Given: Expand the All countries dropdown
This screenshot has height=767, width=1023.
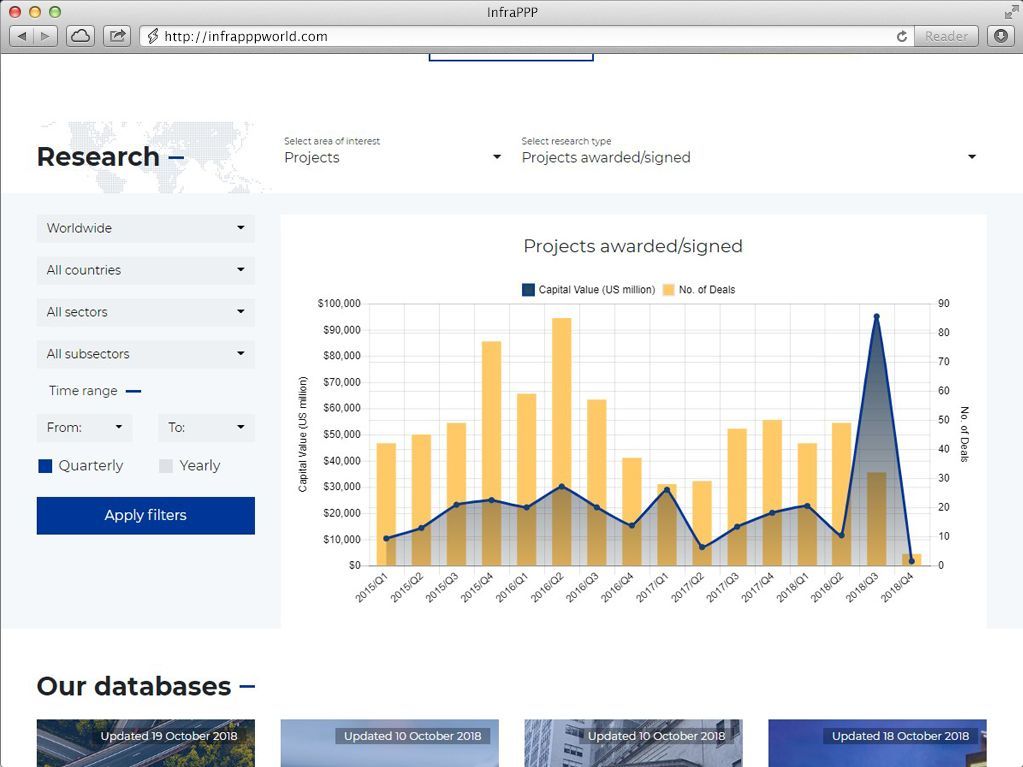Looking at the screenshot, I should tap(146, 270).
